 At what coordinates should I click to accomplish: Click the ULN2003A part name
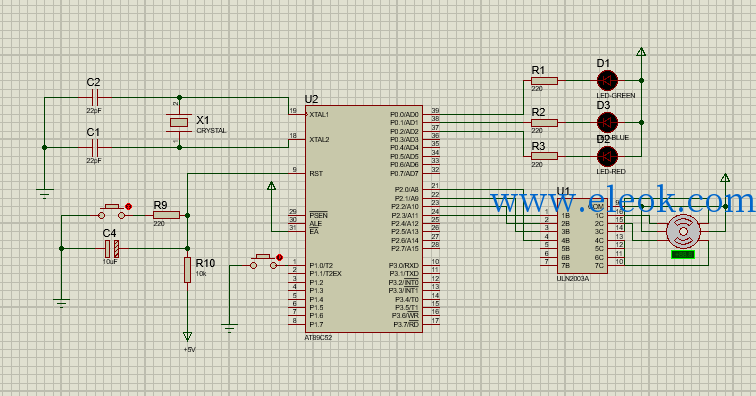(573, 278)
